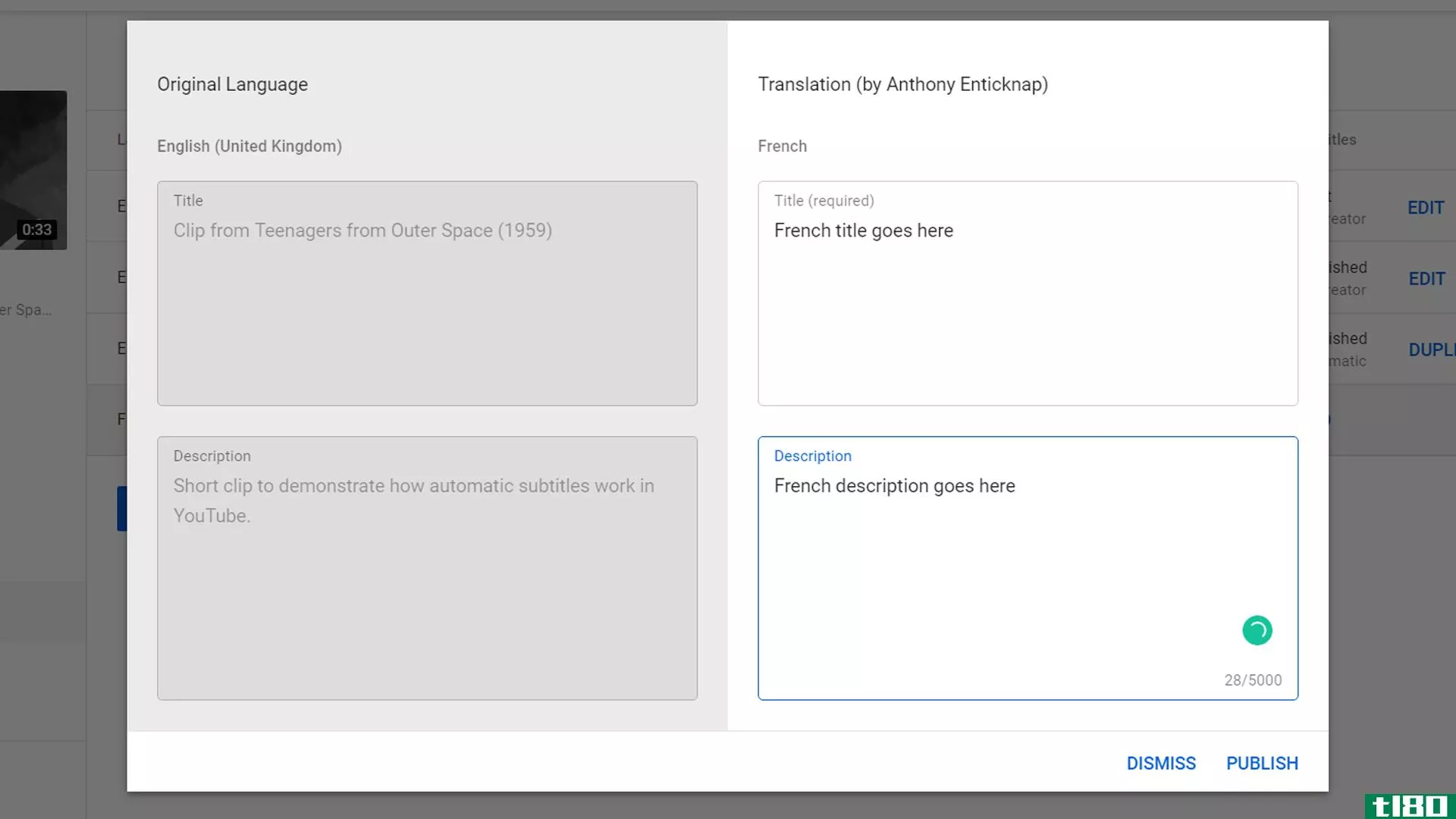Click the video thumbnail behind the dialog
1456x819 pixels.
point(33,170)
